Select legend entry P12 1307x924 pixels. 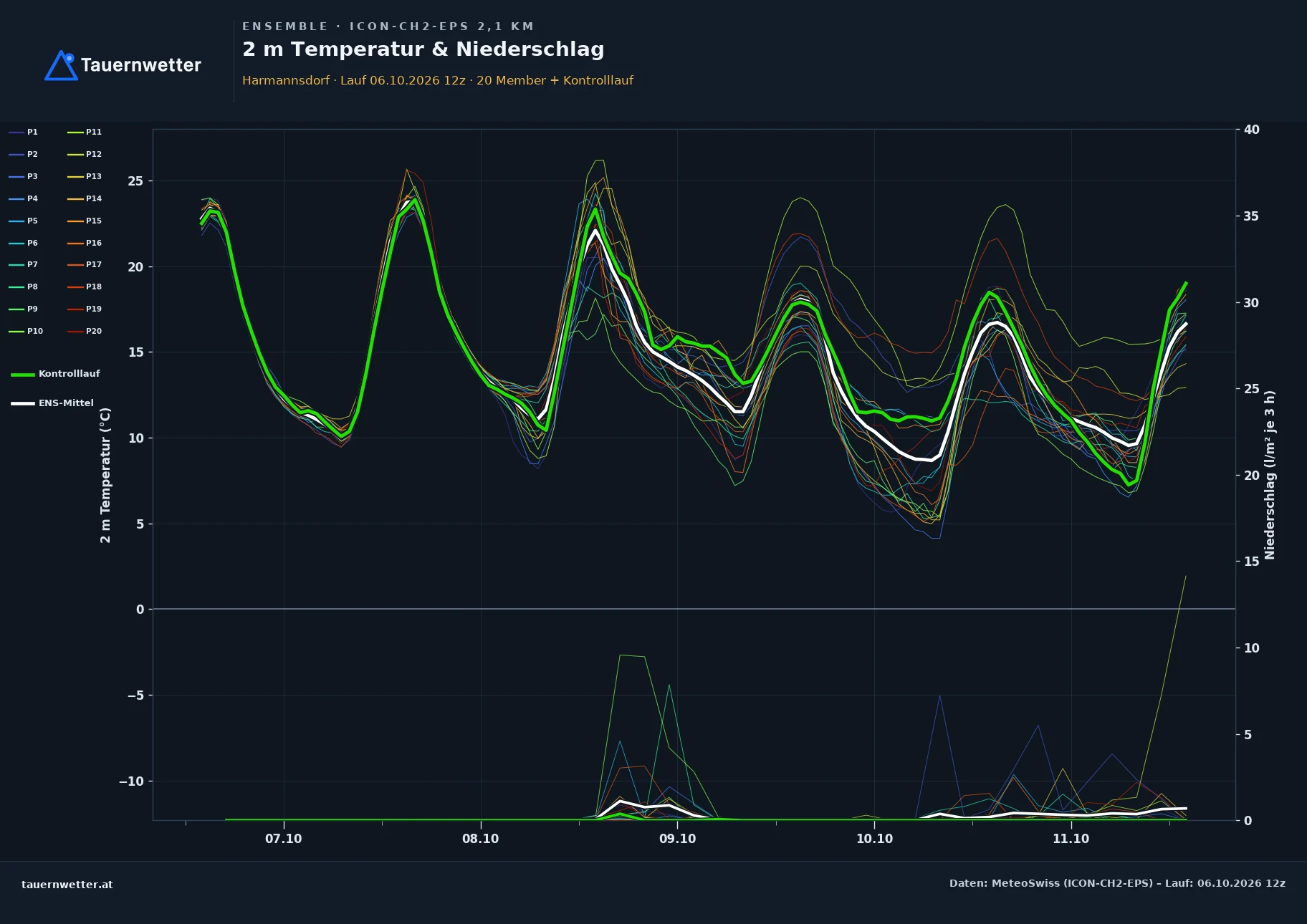85,154
